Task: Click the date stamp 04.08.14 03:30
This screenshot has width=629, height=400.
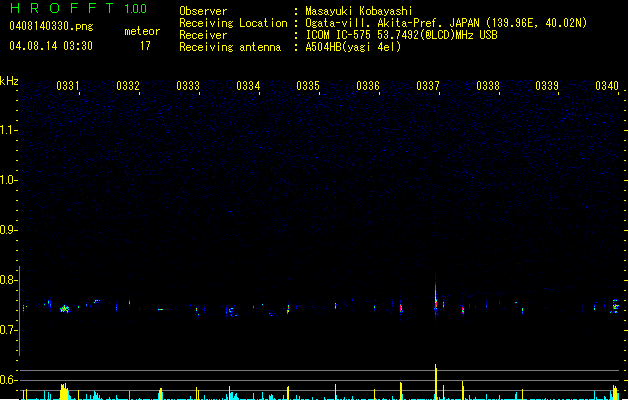Action: (x=51, y=46)
